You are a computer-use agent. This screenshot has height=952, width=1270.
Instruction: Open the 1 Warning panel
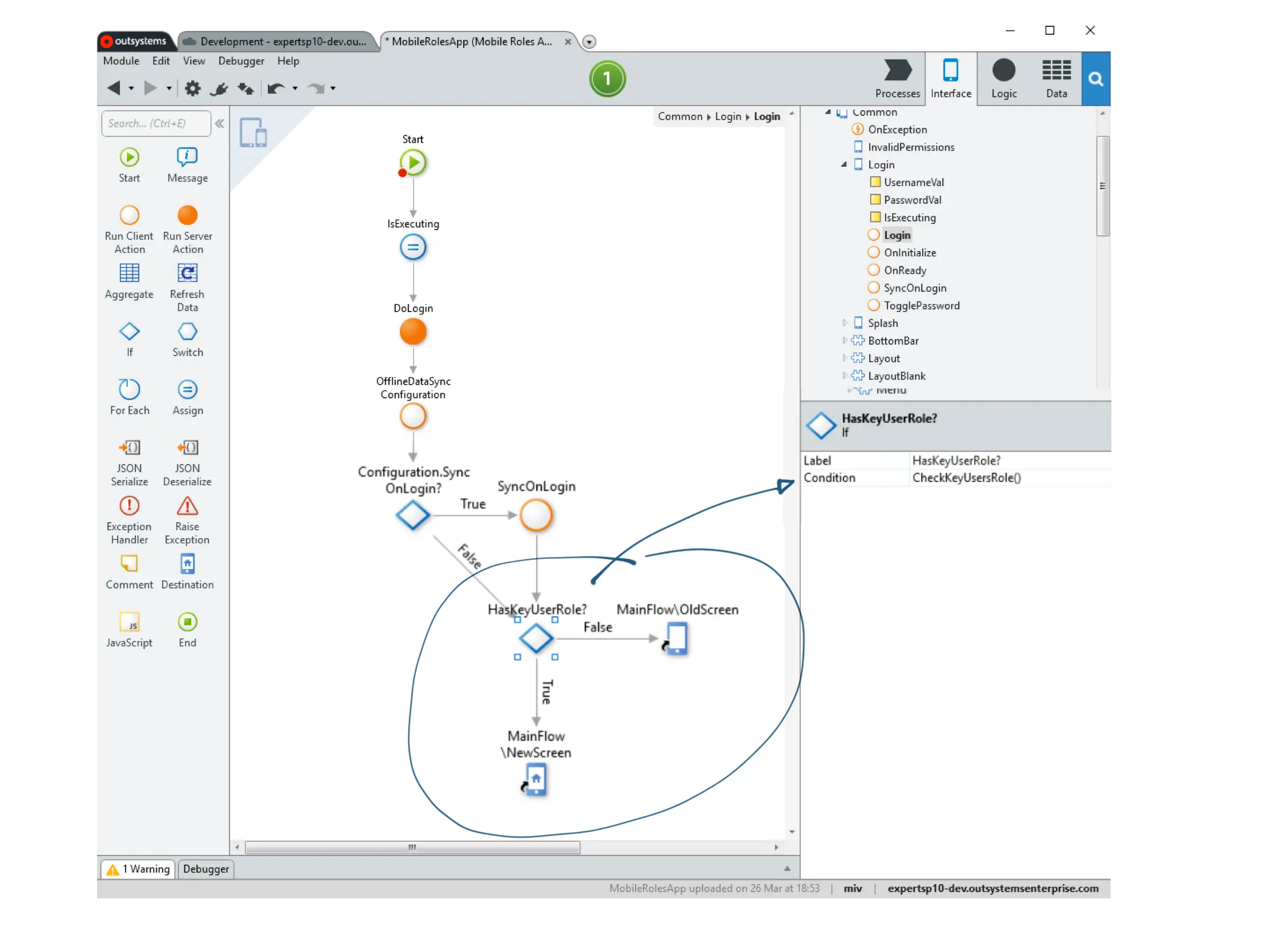point(138,869)
